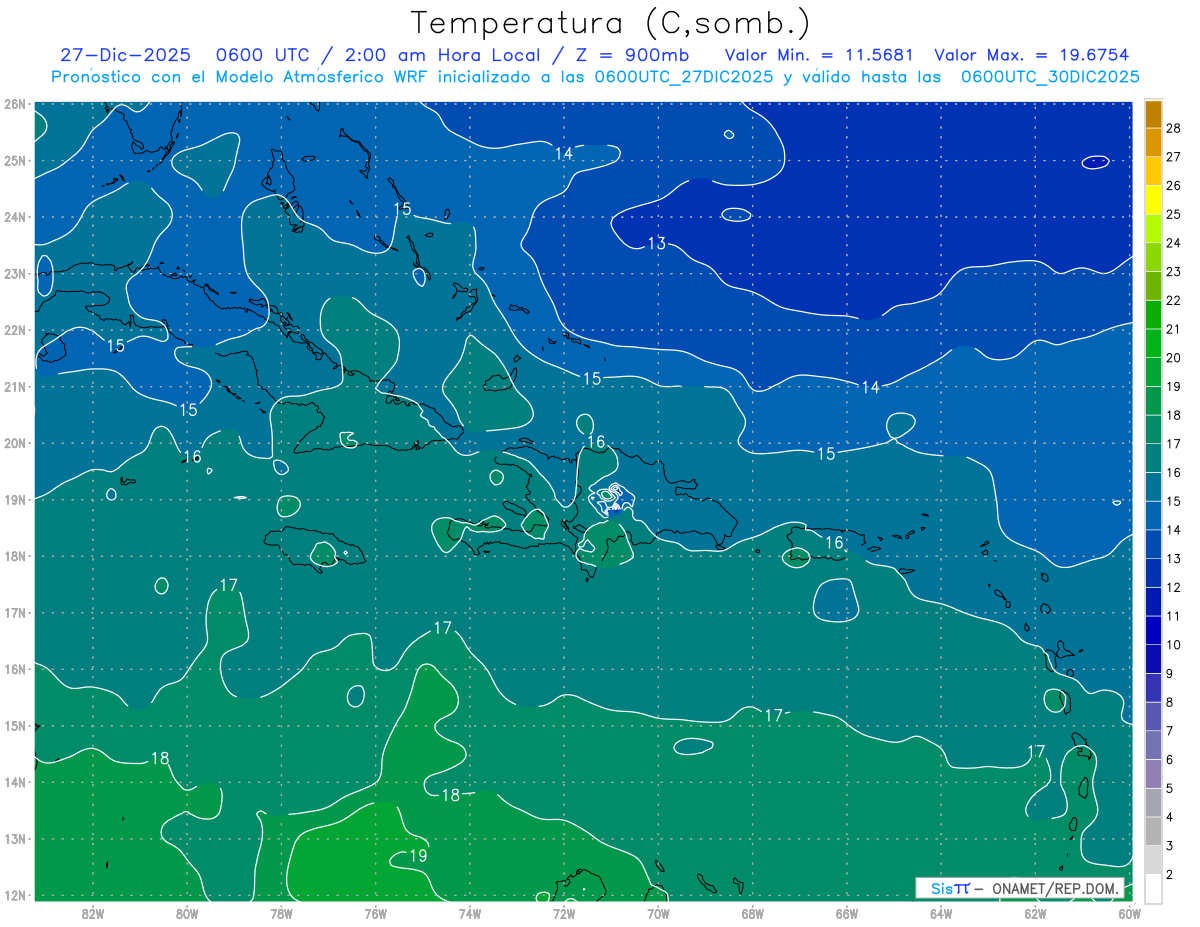This screenshot has width=1200, height=927.
Task: Click valid-until timestamp '0600UTC_30DIC2025'
Action: 1050,77
